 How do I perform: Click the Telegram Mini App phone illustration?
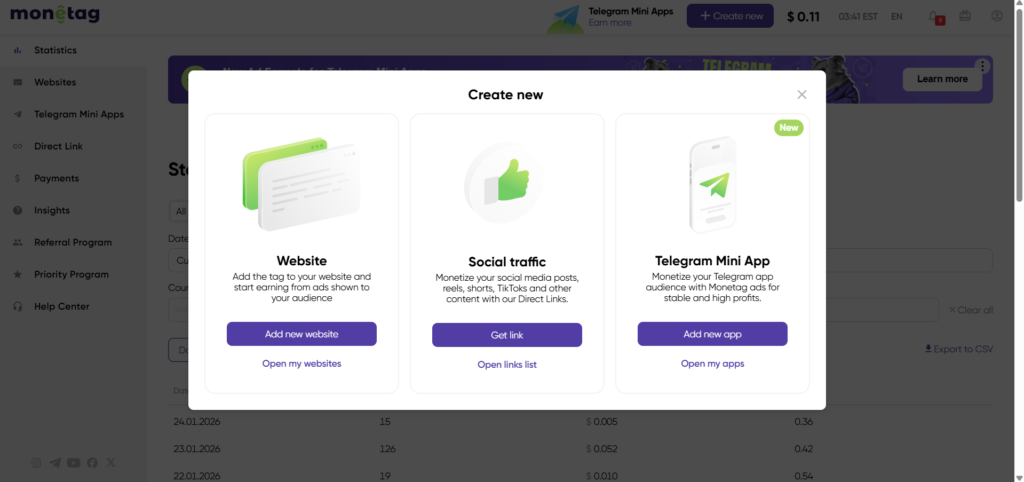point(712,184)
